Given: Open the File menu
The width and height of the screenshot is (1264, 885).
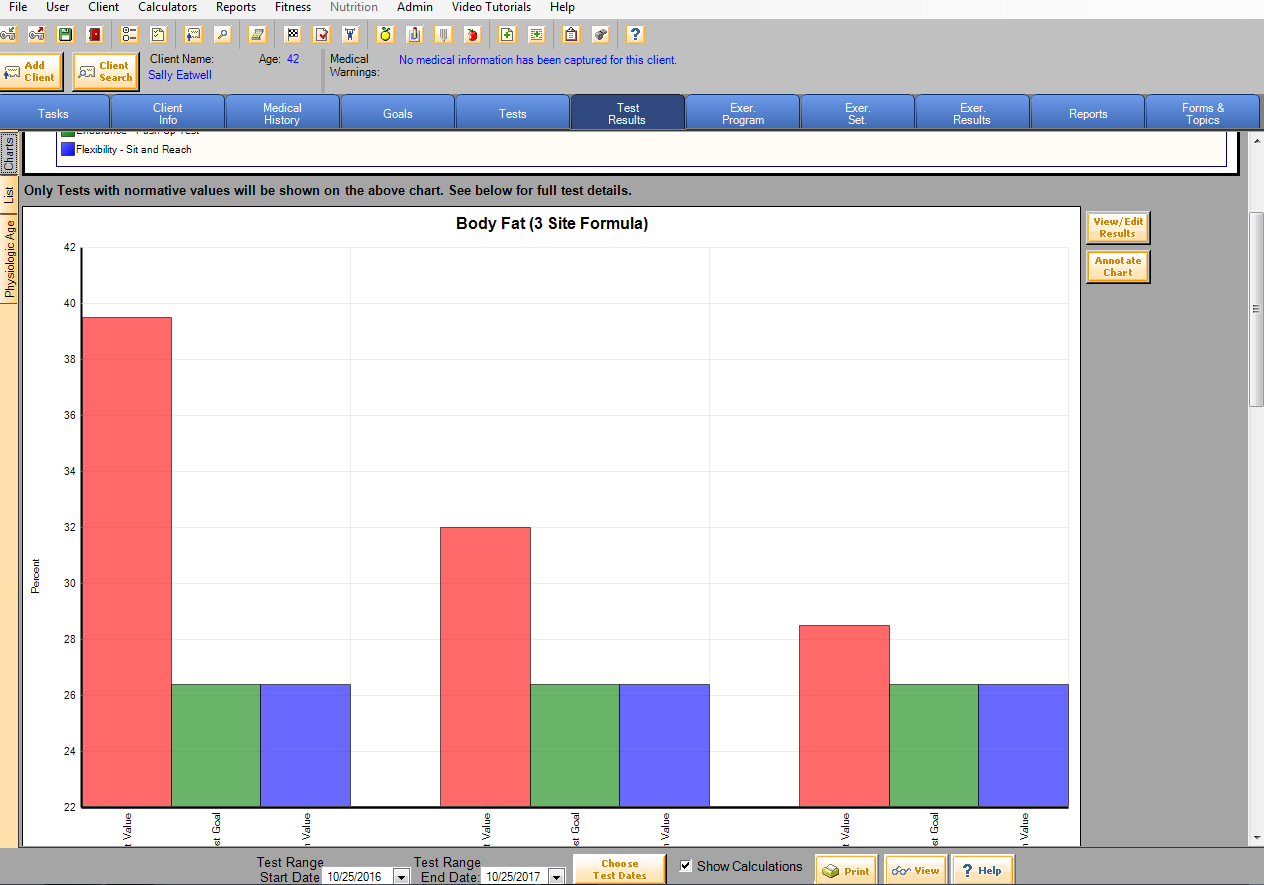Looking at the screenshot, I should point(18,7).
